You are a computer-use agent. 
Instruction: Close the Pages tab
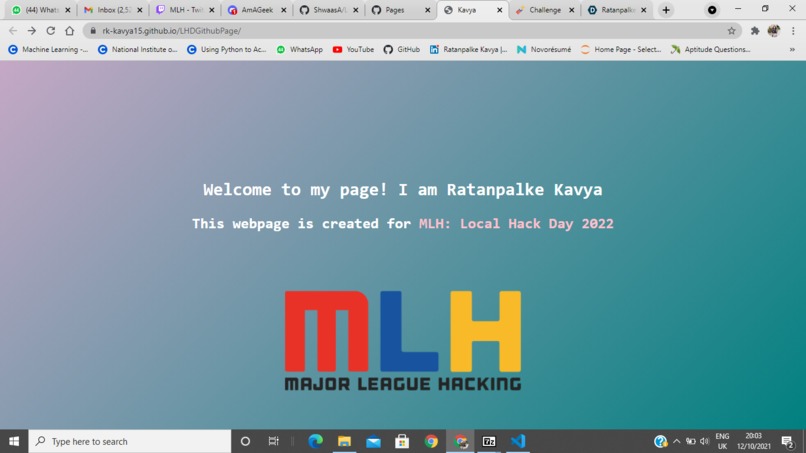coord(427,10)
